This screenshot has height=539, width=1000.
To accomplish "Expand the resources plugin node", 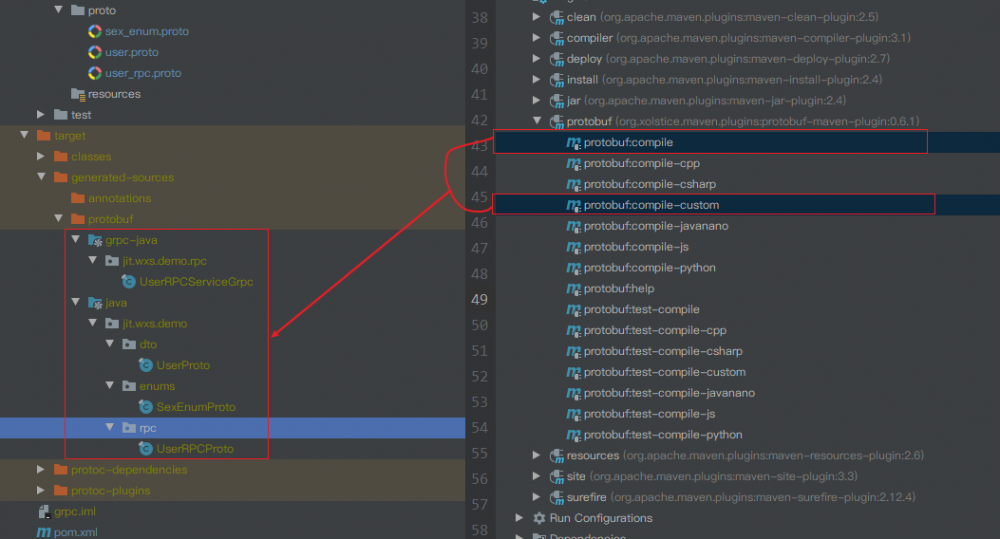I will point(536,455).
